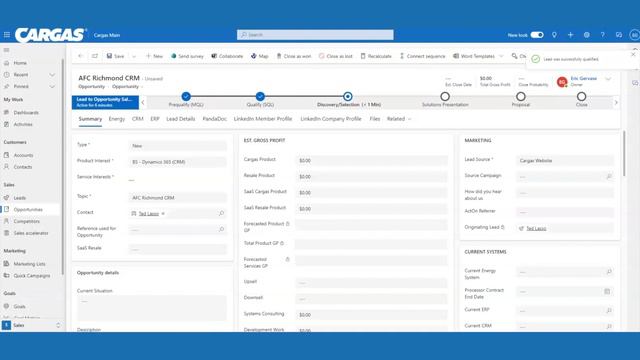Click the Eric Gervase owner link
The width and height of the screenshot is (640, 360).
click(584, 78)
